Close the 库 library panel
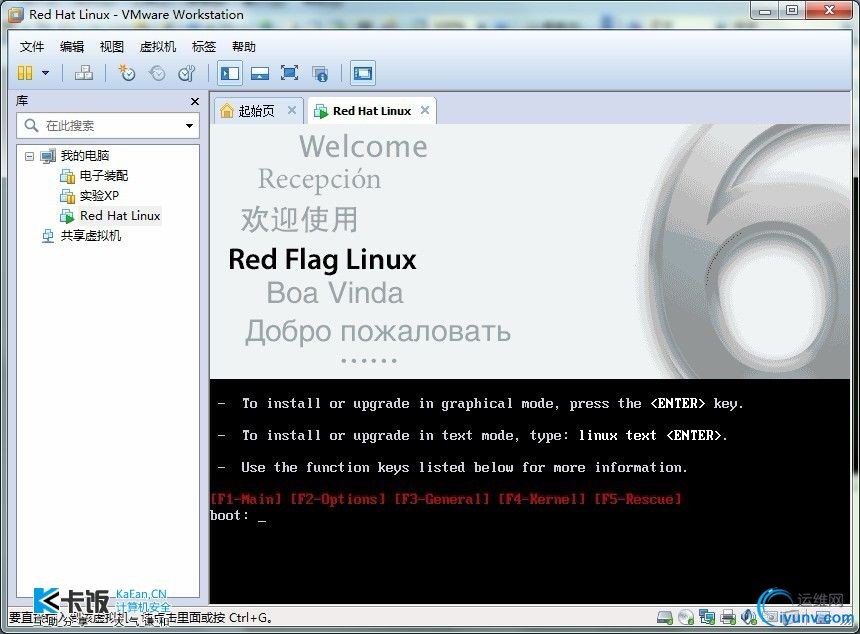Viewport: 860px width, 634px height. [195, 101]
